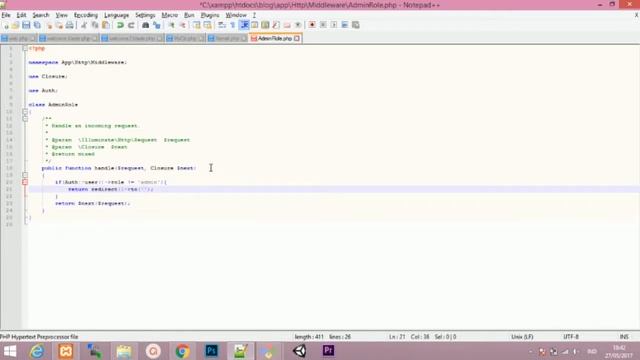Open the Macro menu
Viewport: 640px width, 360px height.
[x=169, y=15]
